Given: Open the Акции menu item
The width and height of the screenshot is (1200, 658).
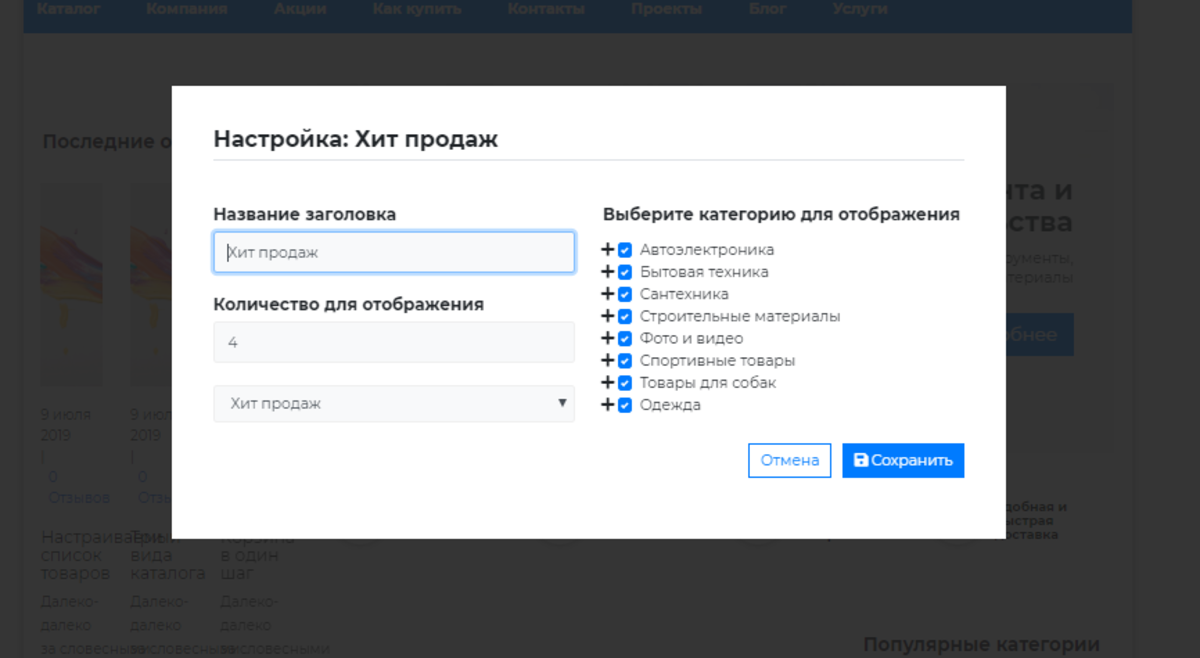Looking at the screenshot, I should [300, 9].
